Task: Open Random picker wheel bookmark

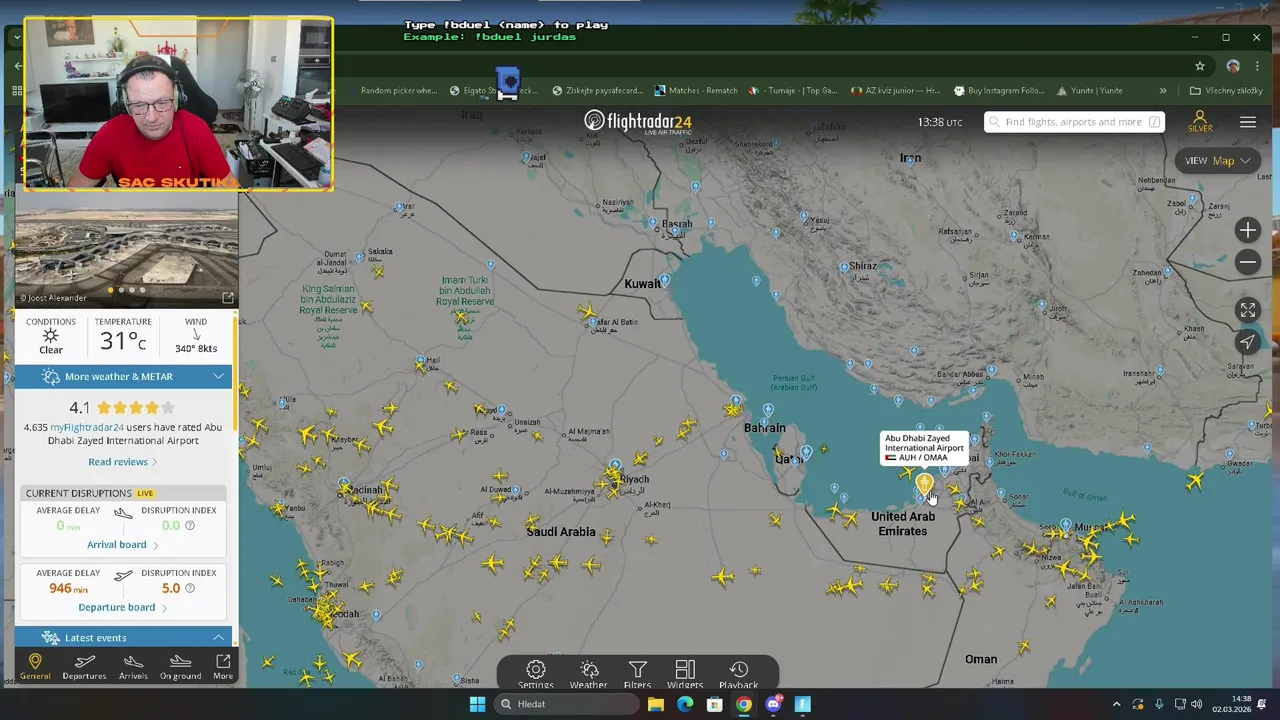Action: [x=398, y=90]
